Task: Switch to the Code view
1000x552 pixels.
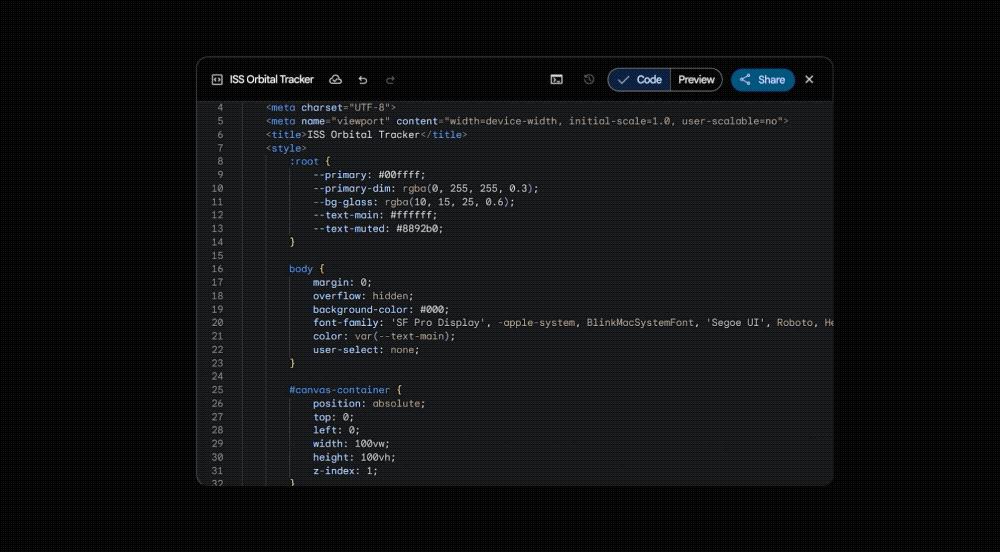Action: click(639, 80)
